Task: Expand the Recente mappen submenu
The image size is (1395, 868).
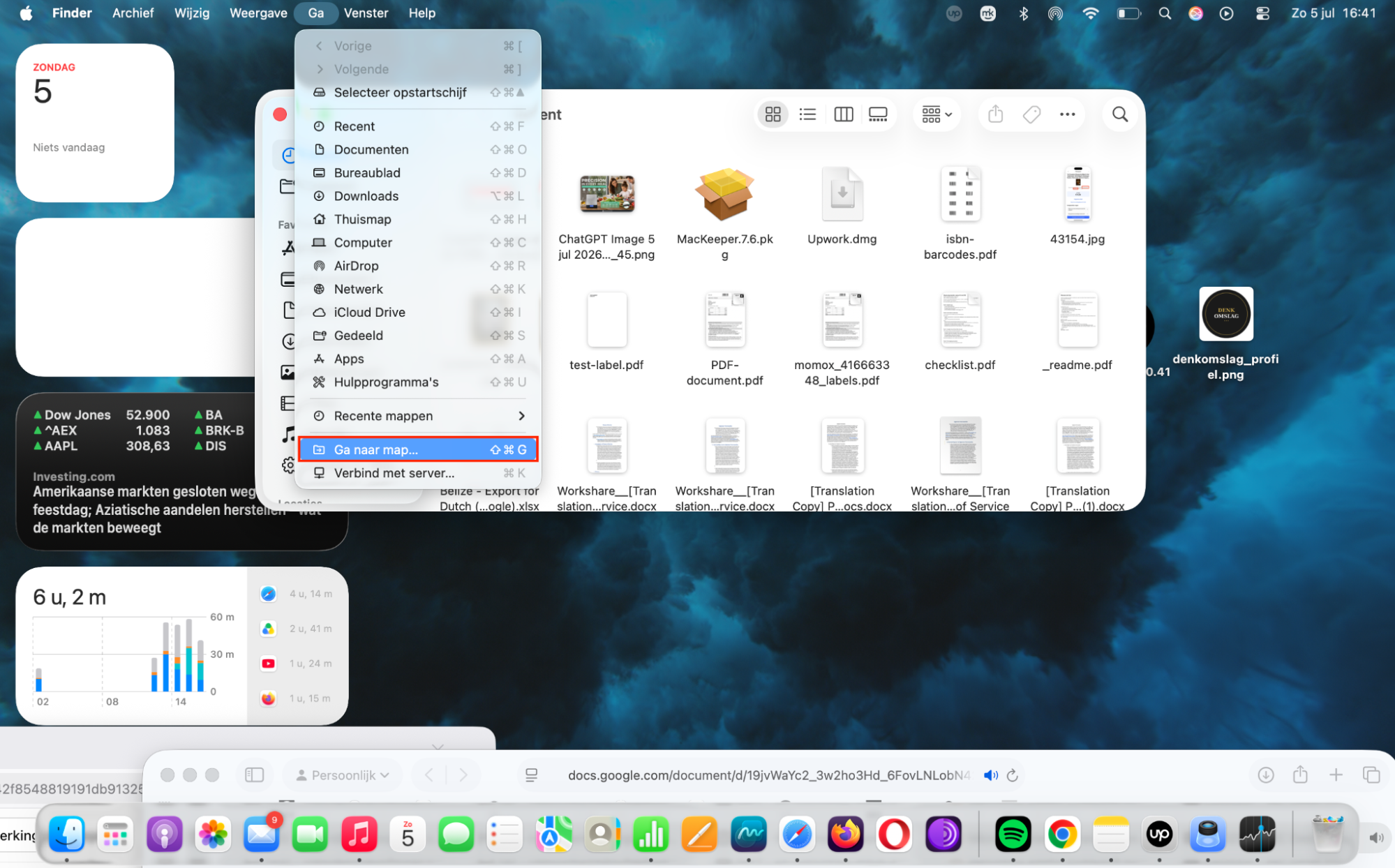Action: pos(419,416)
